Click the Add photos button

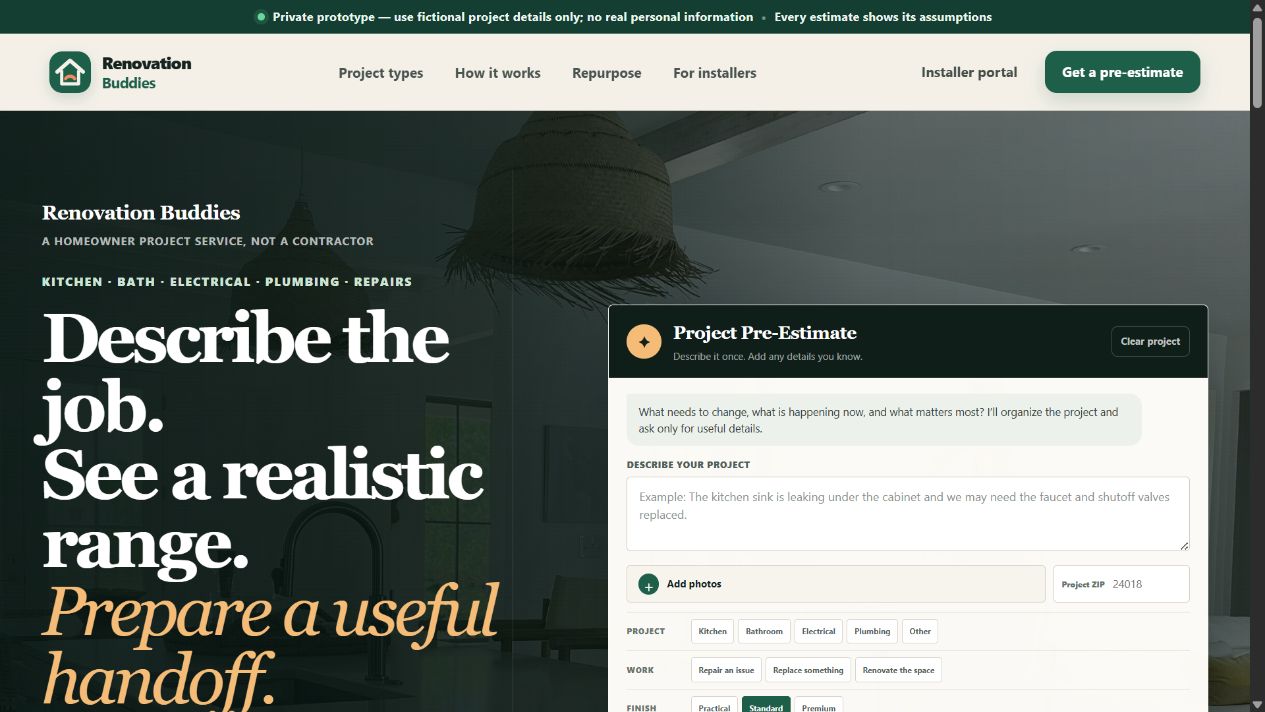point(836,584)
